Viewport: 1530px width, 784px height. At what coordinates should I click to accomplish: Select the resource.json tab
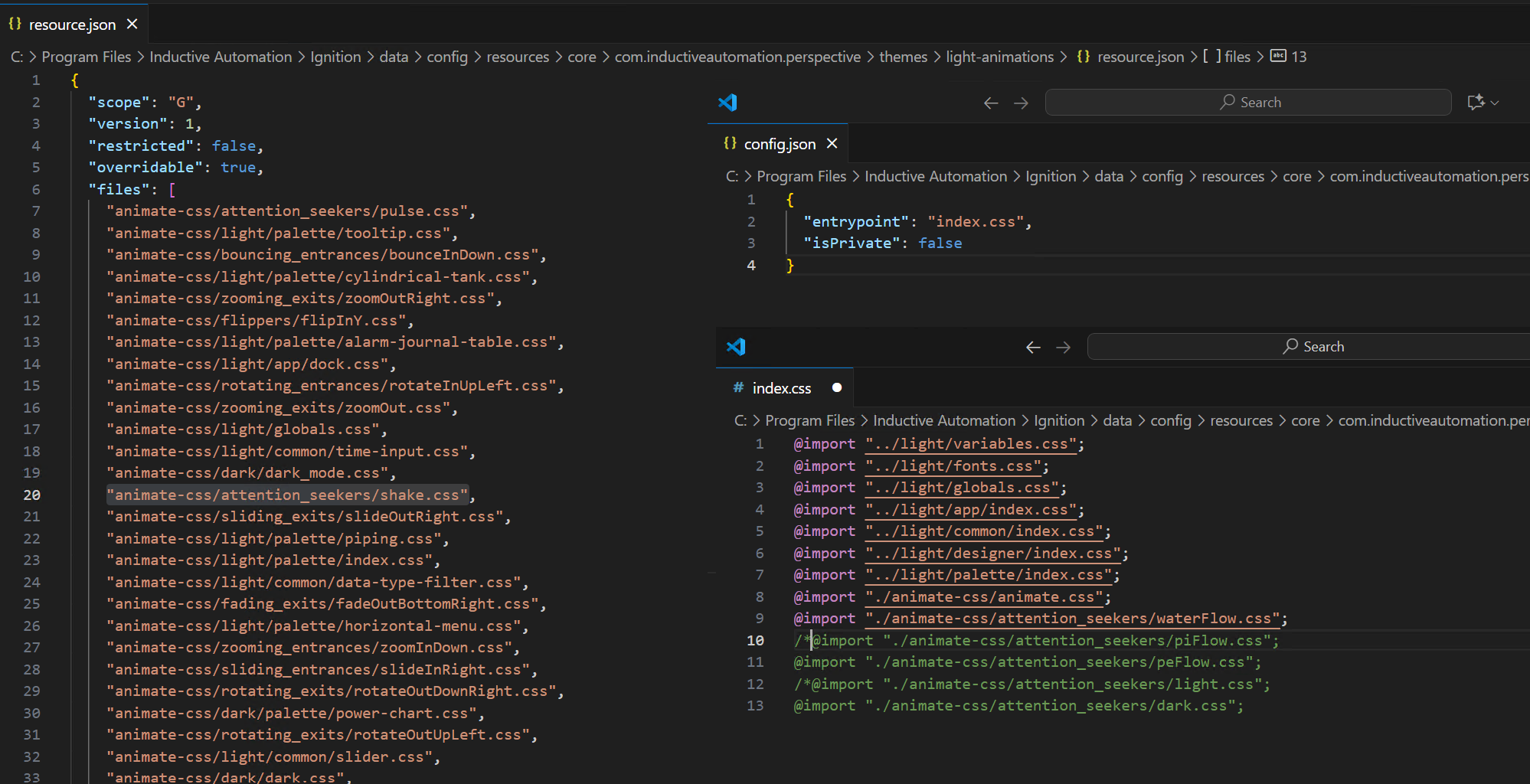[72, 24]
